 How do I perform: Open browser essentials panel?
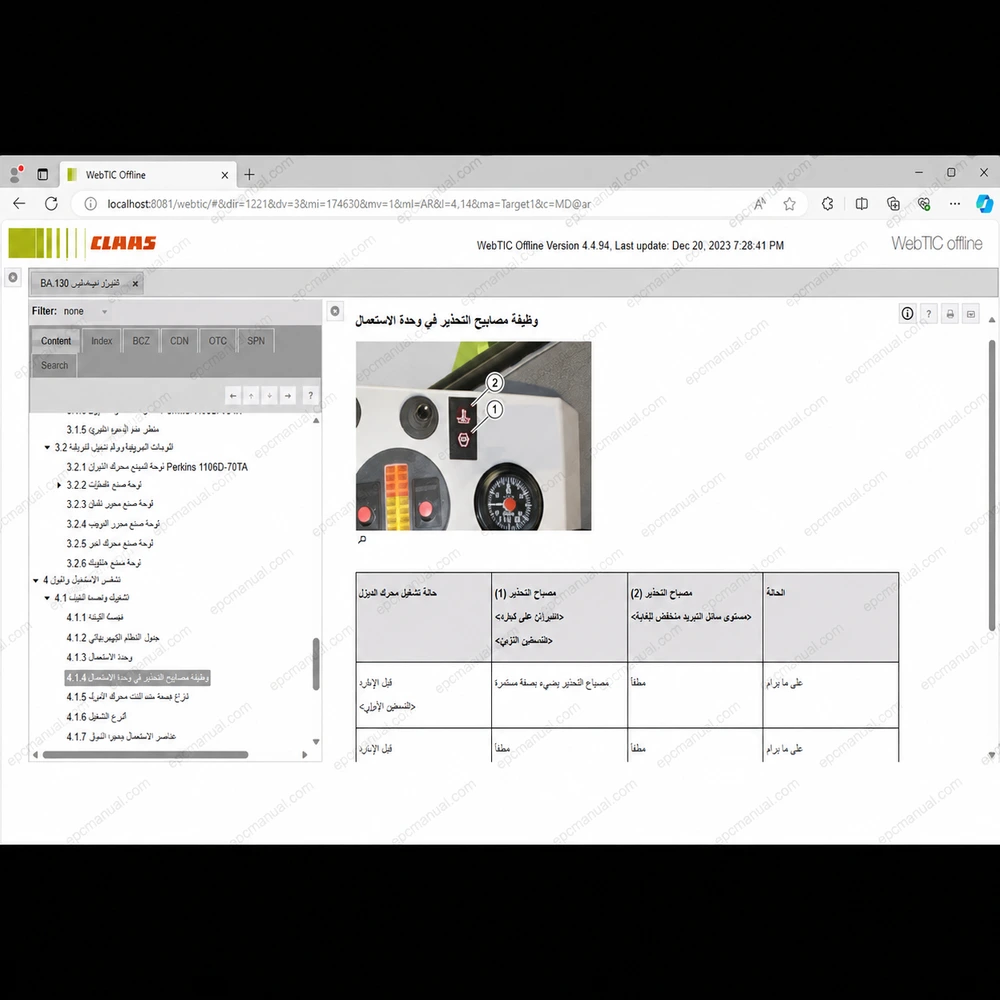(923, 203)
